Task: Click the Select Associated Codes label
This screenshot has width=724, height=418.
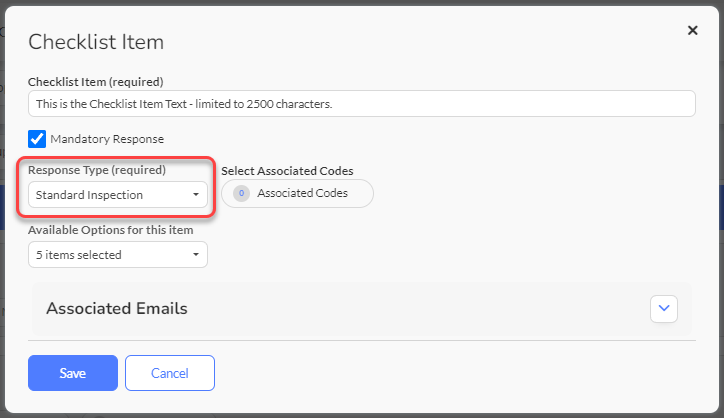Action: [287, 171]
